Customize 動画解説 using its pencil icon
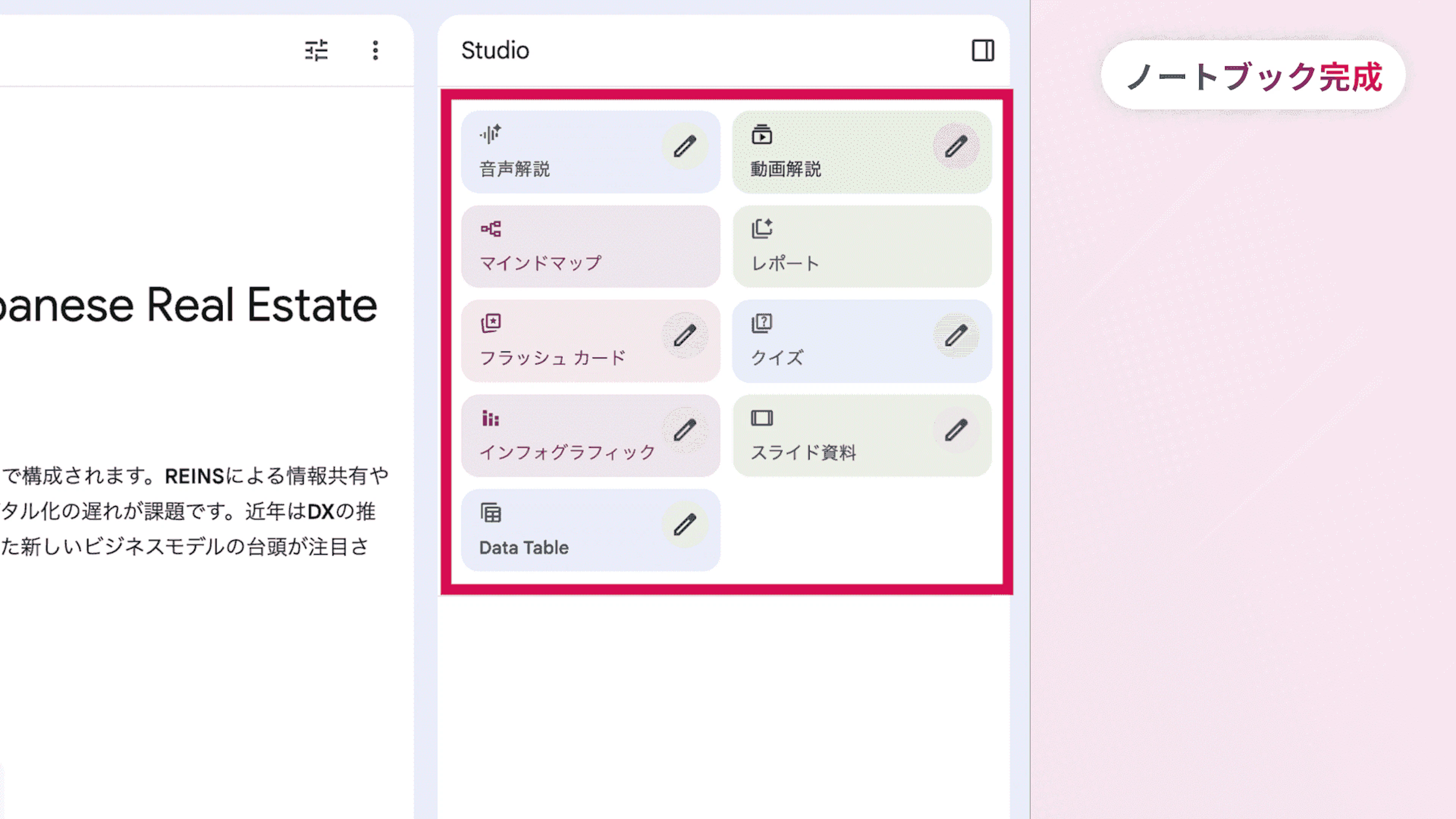The image size is (1456, 819). pos(956,146)
